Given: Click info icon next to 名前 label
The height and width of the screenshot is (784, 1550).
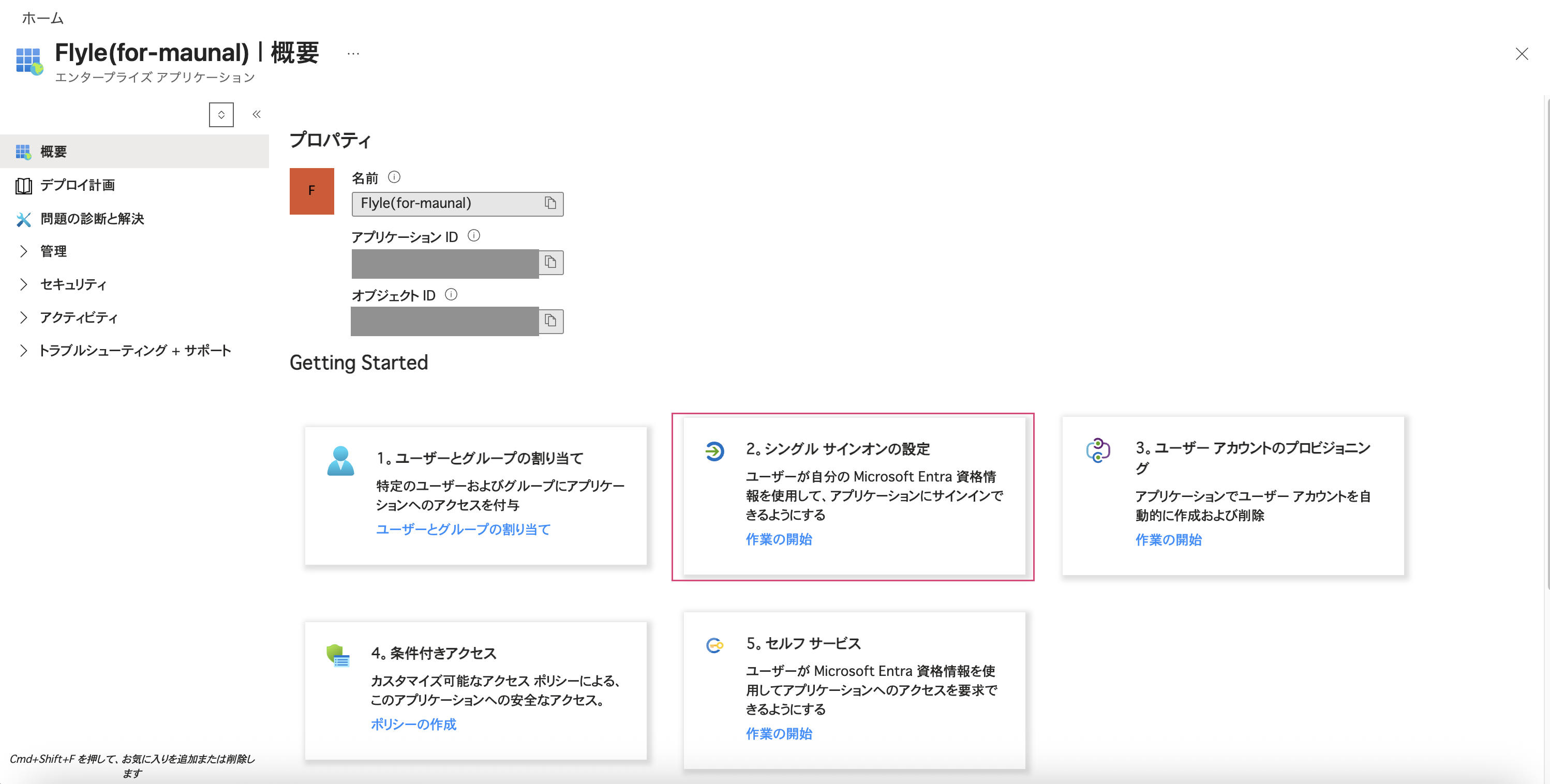Looking at the screenshot, I should coord(394,177).
